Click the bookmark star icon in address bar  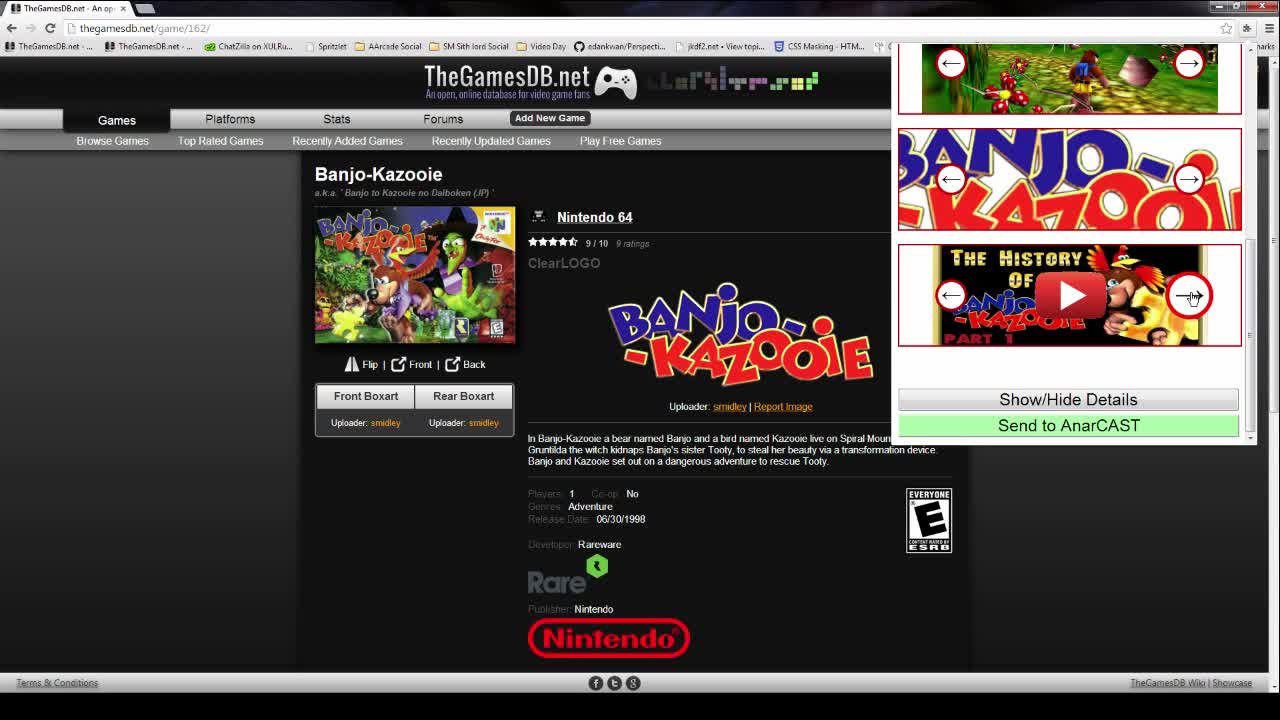[1226, 28]
